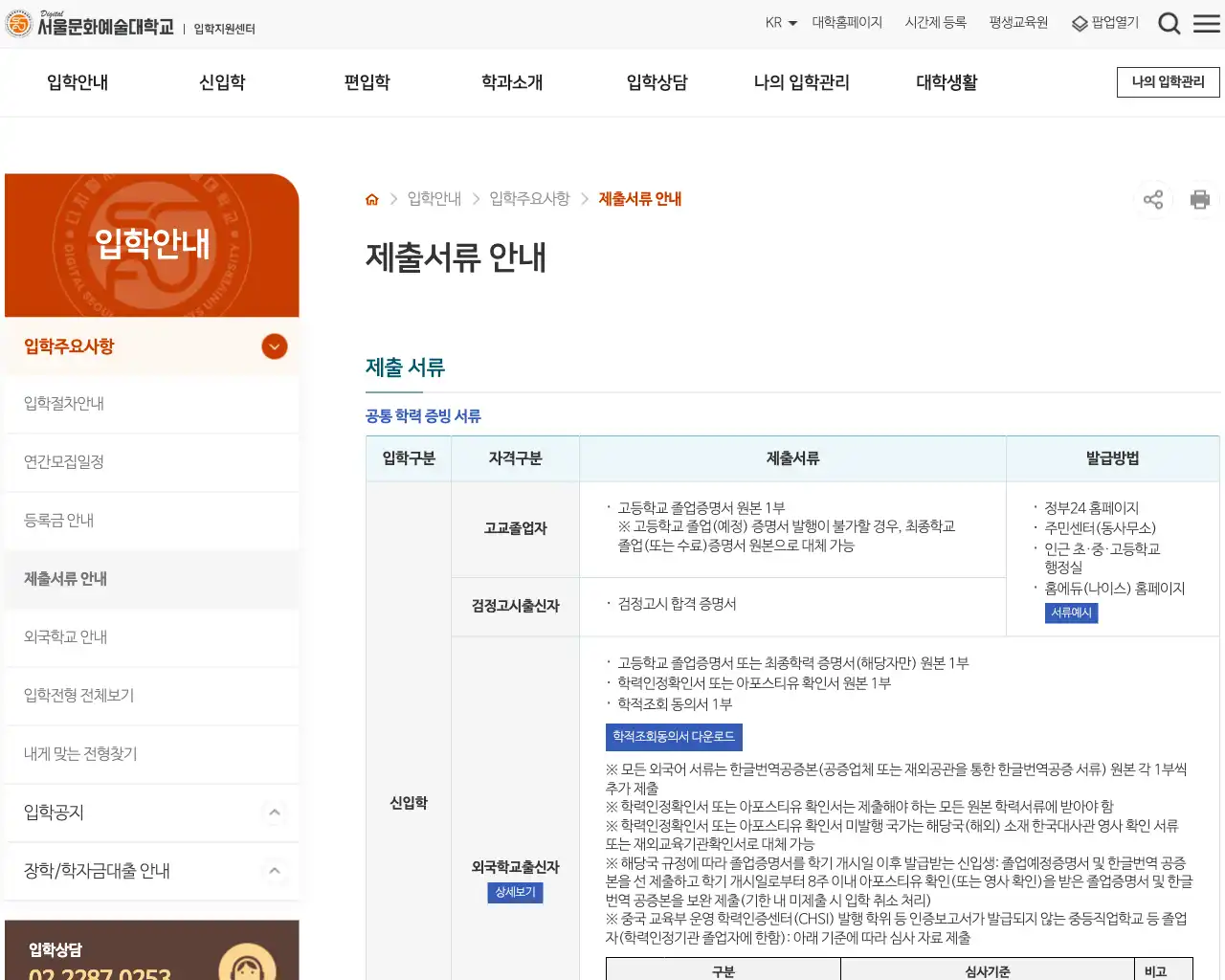Viewport: 1225px width, 980px height.
Task: Open the 대학생활 main menu
Action: pyautogui.click(x=947, y=82)
